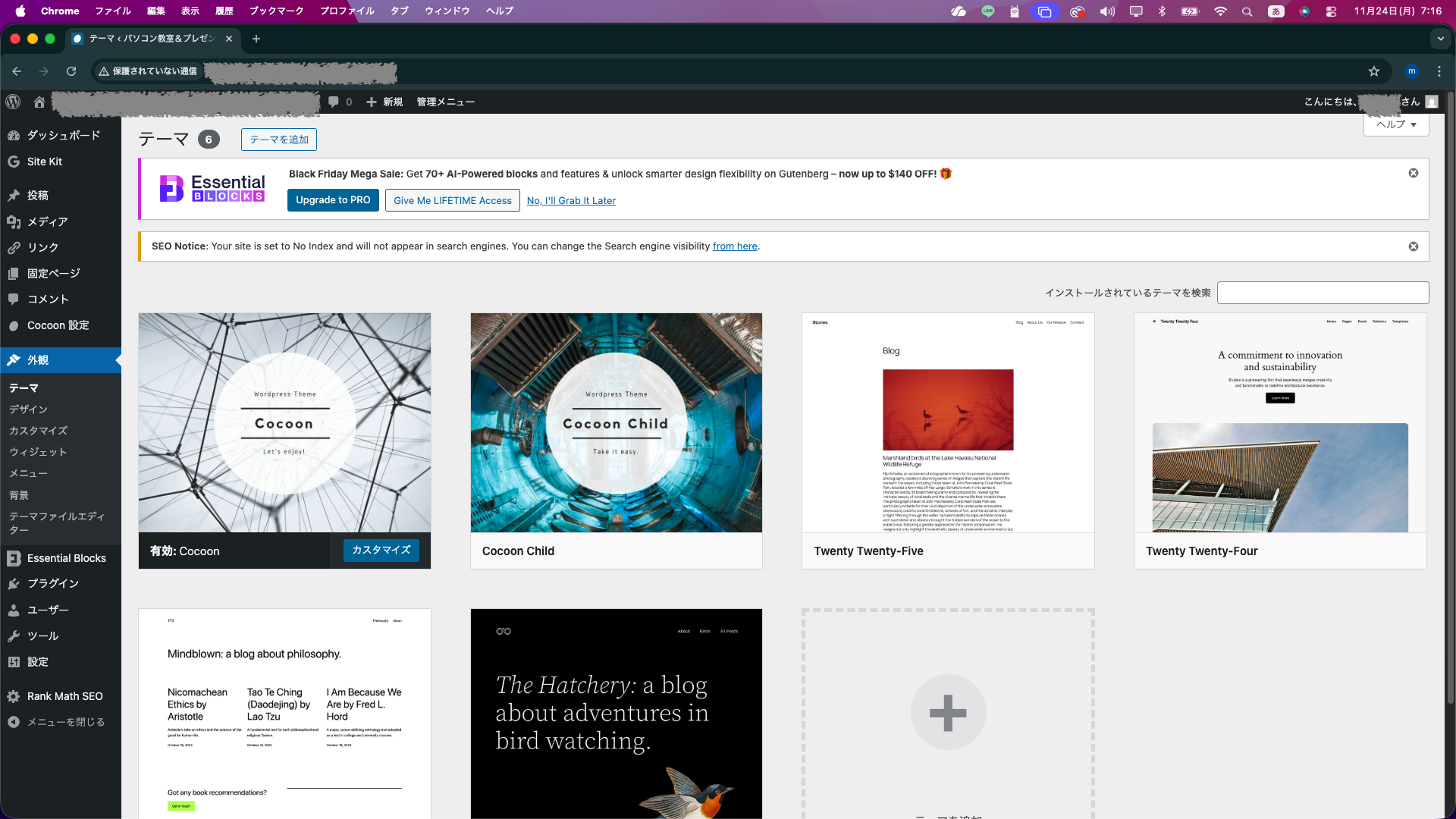
Task: Click the home site icon in admin bar
Action: click(x=39, y=102)
